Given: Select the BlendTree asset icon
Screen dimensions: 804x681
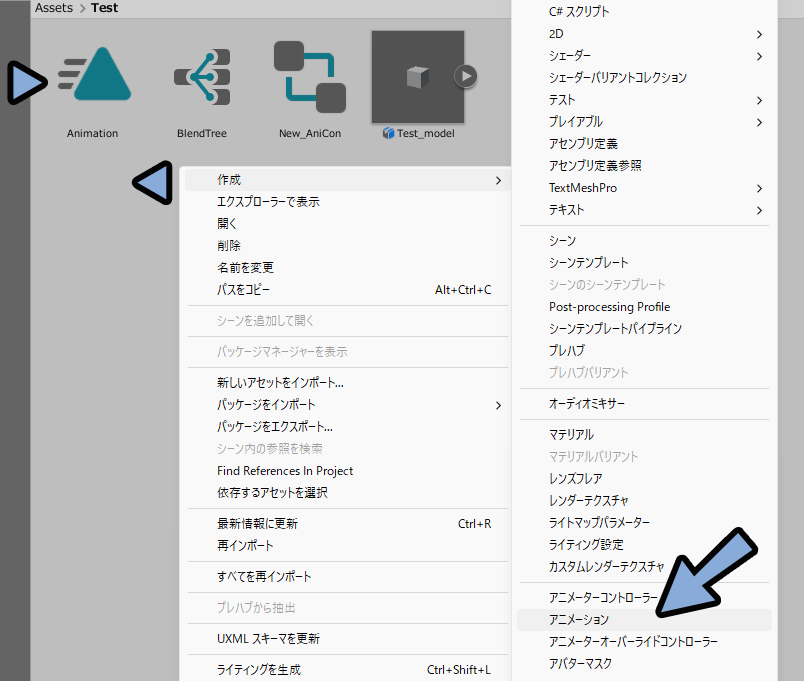Looking at the screenshot, I should pos(202,77).
